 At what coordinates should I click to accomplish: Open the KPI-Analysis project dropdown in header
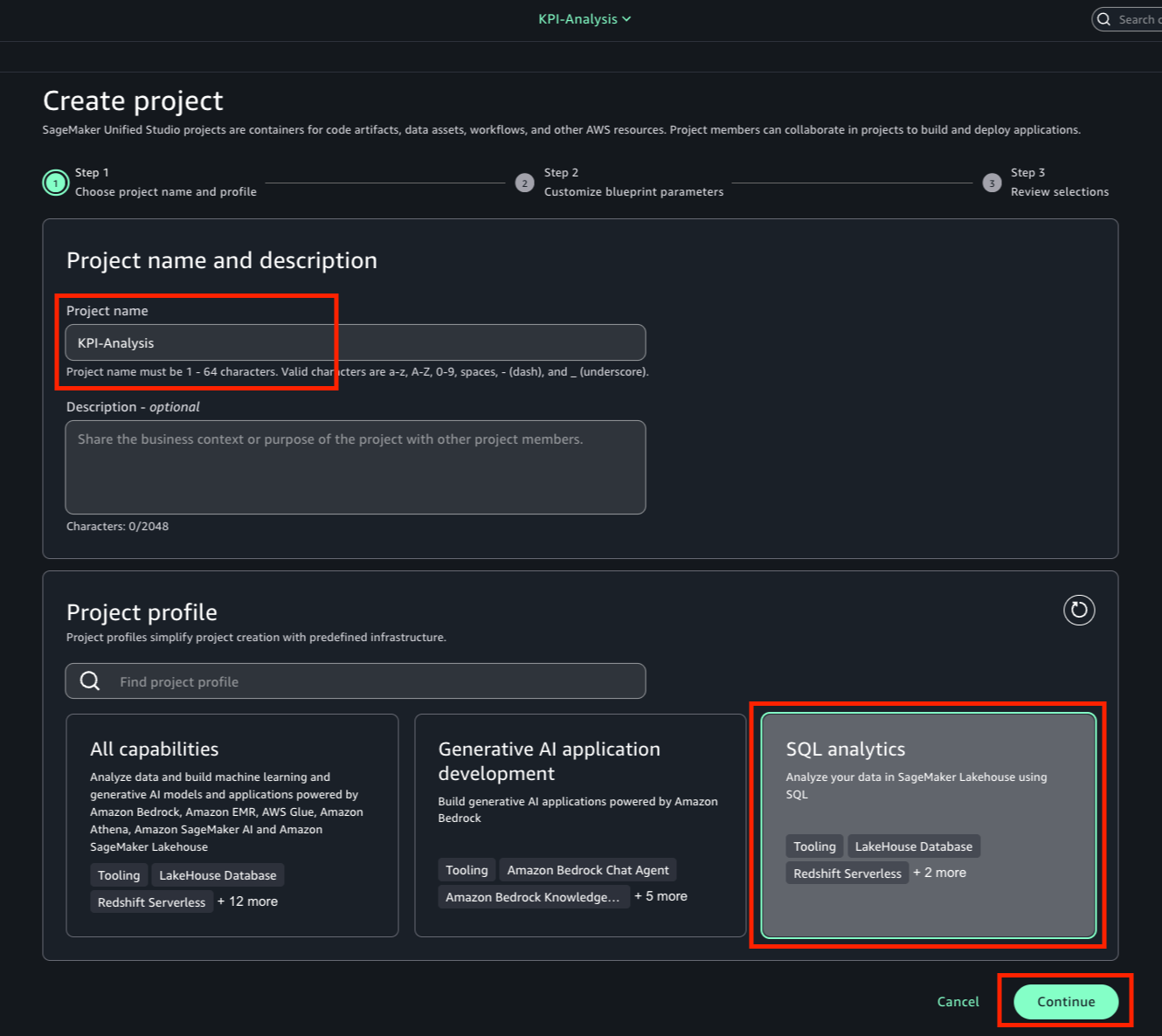click(x=584, y=19)
